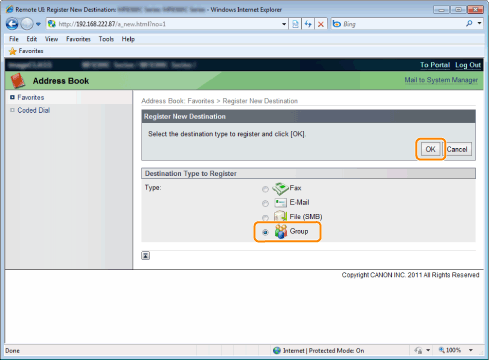The image size is (489, 361).
Task: Open the View menu
Action: 51,39
